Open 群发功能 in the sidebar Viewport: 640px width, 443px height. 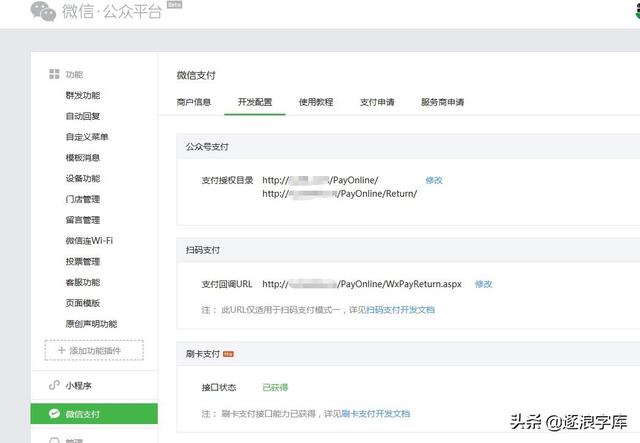pyautogui.click(x=83, y=95)
